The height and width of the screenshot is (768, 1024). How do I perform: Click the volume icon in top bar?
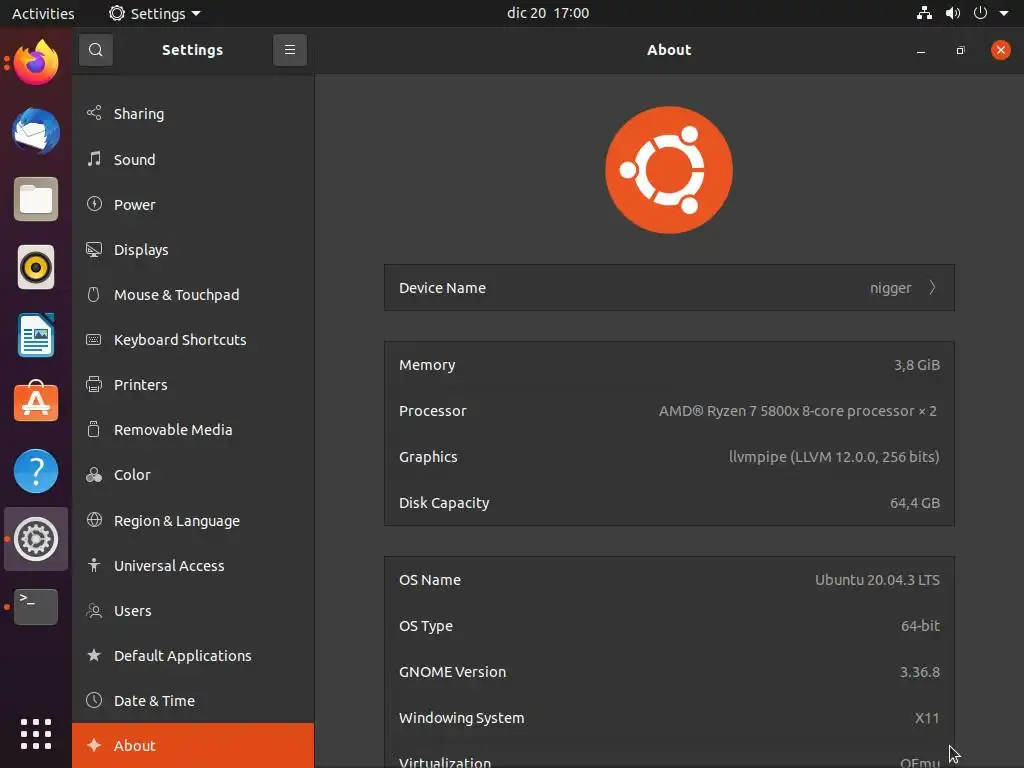[953, 13]
